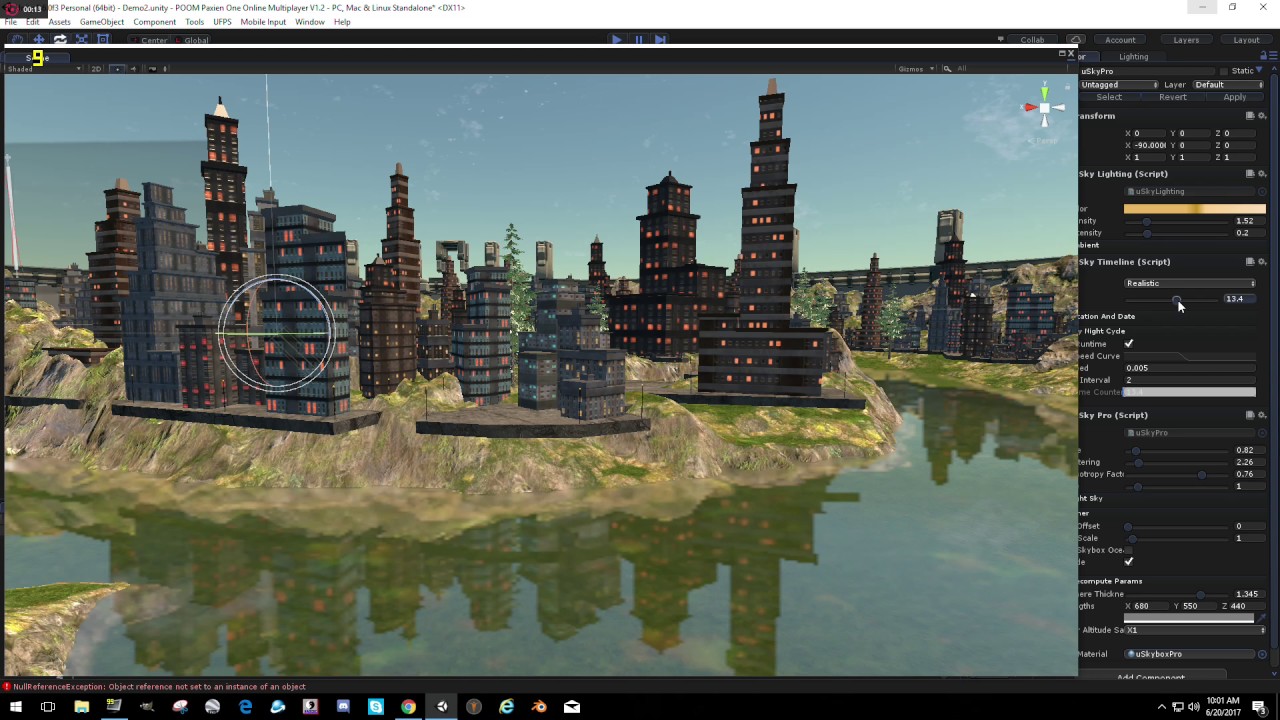Open the Component menu
1280x720 pixels.
(154, 22)
